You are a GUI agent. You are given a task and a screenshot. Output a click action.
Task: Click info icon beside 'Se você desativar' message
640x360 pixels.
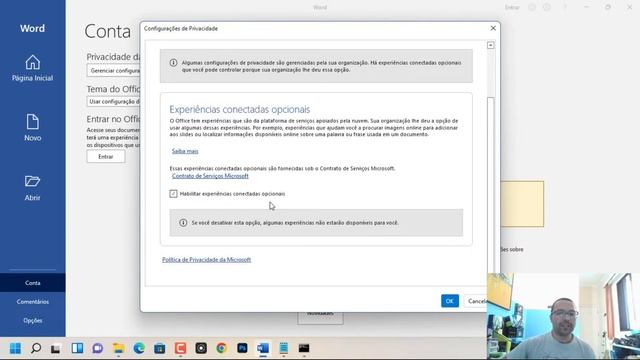click(183, 223)
